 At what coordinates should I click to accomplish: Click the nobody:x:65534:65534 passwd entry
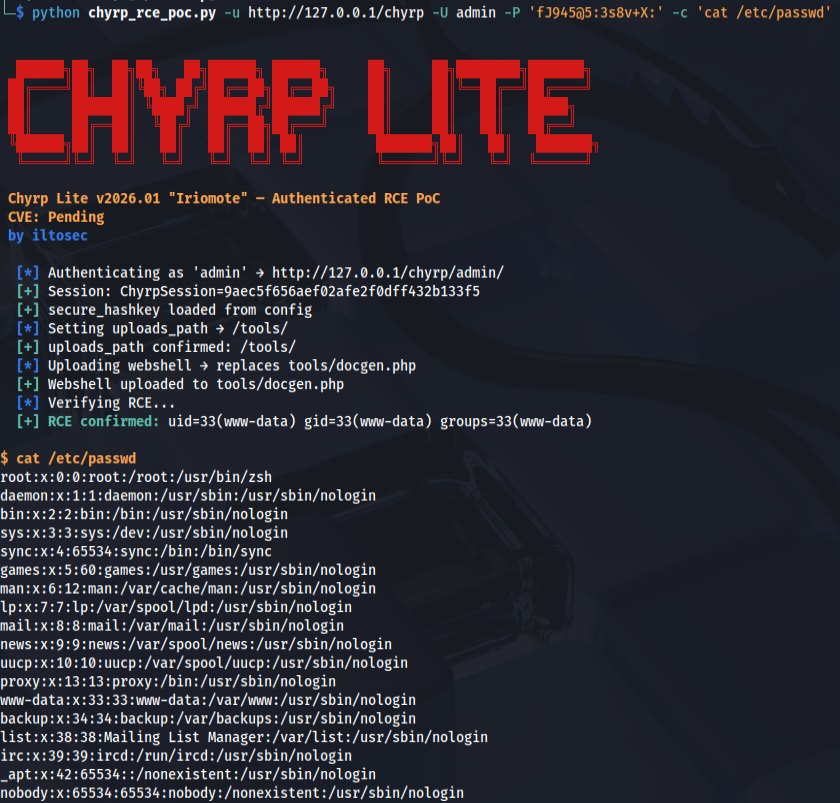(x=232, y=793)
